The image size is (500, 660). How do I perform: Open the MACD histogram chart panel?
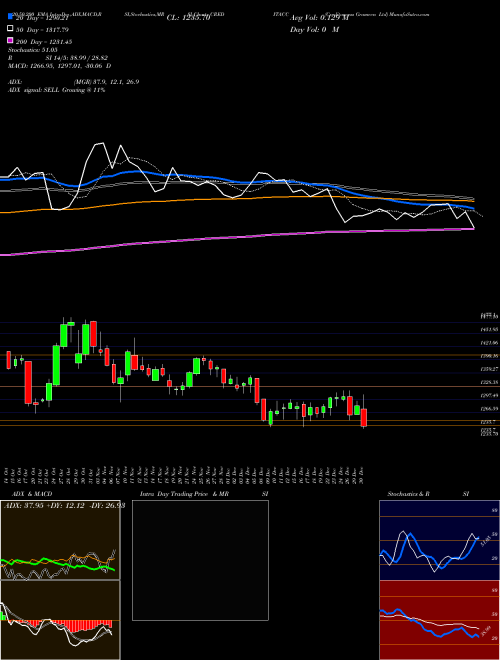[x=60, y=620]
